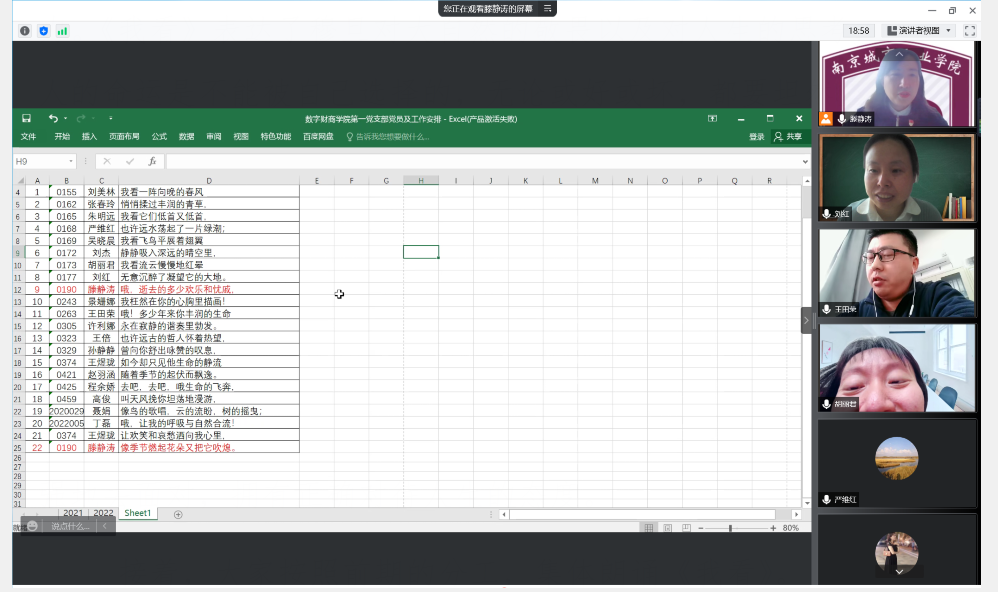Open the meeting info icon

pyautogui.click(x=25, y=31)
